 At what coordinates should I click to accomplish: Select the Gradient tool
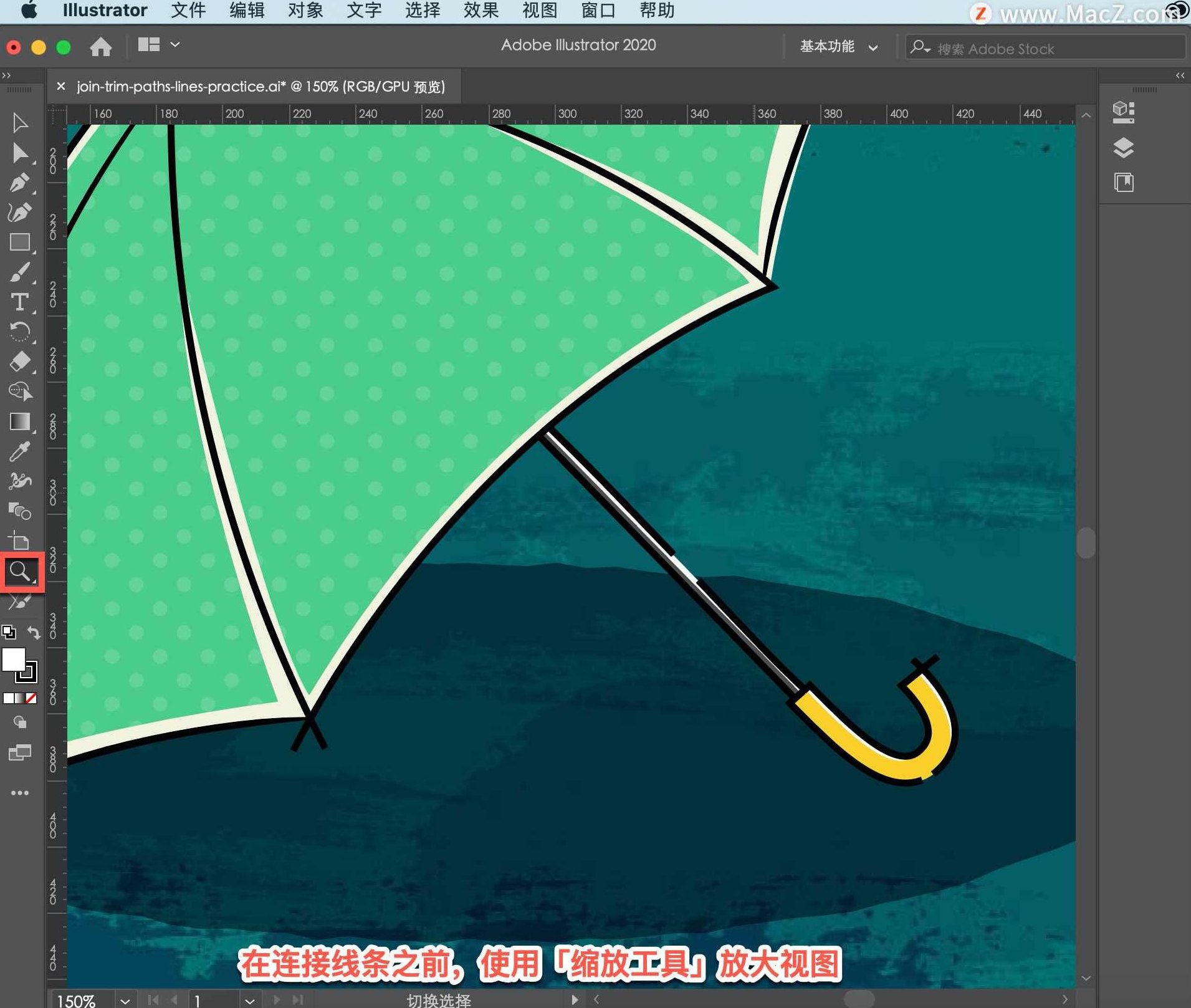19,422
